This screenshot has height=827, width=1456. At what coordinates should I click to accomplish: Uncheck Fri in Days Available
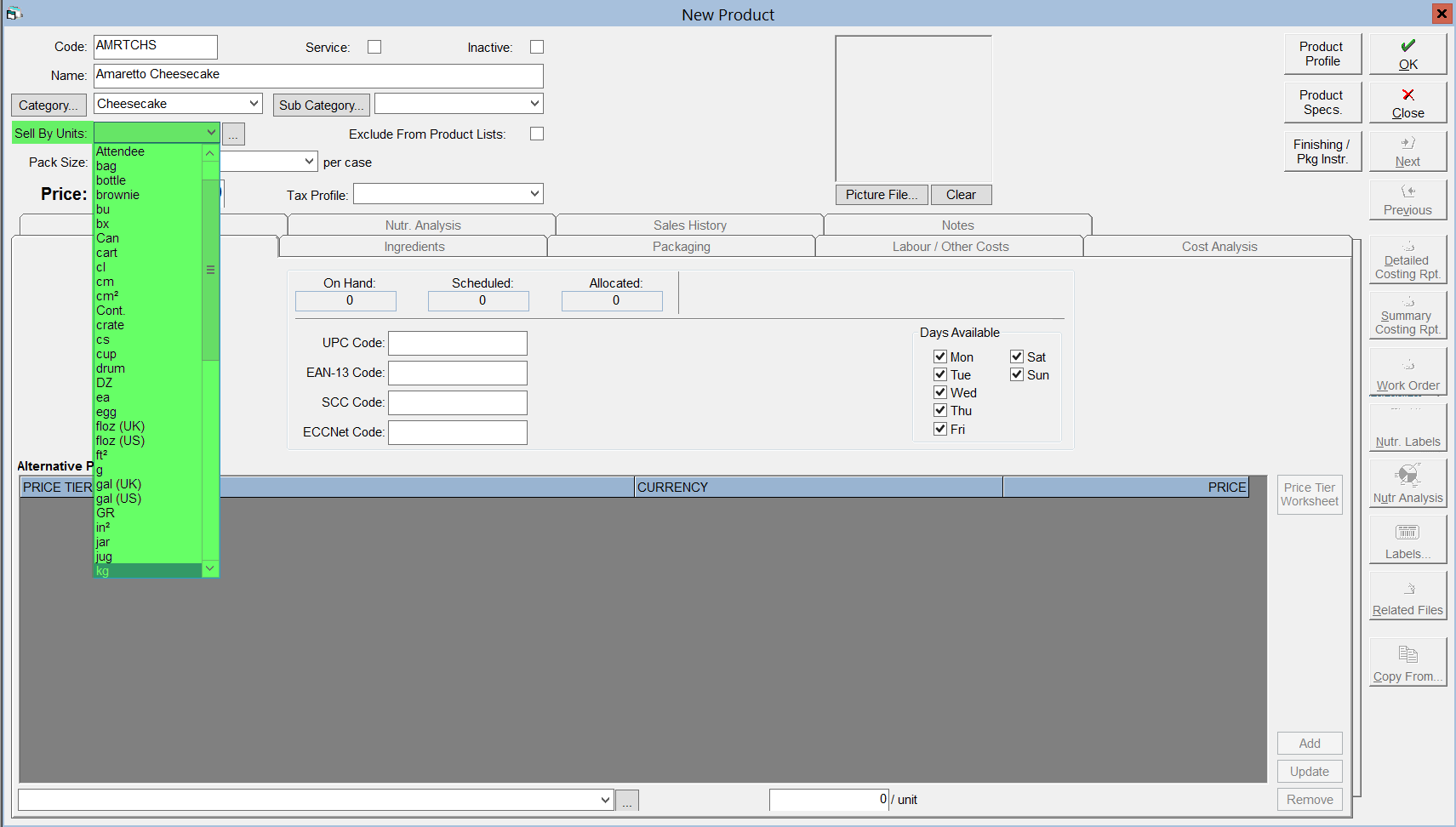[x=940, y=429]
